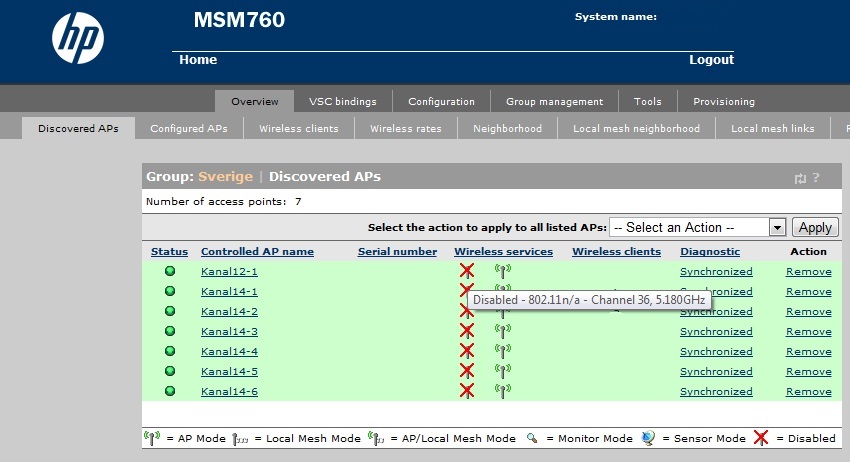Open the Kanal14-2 AP link
850x462 pixels.
[229, 312]
